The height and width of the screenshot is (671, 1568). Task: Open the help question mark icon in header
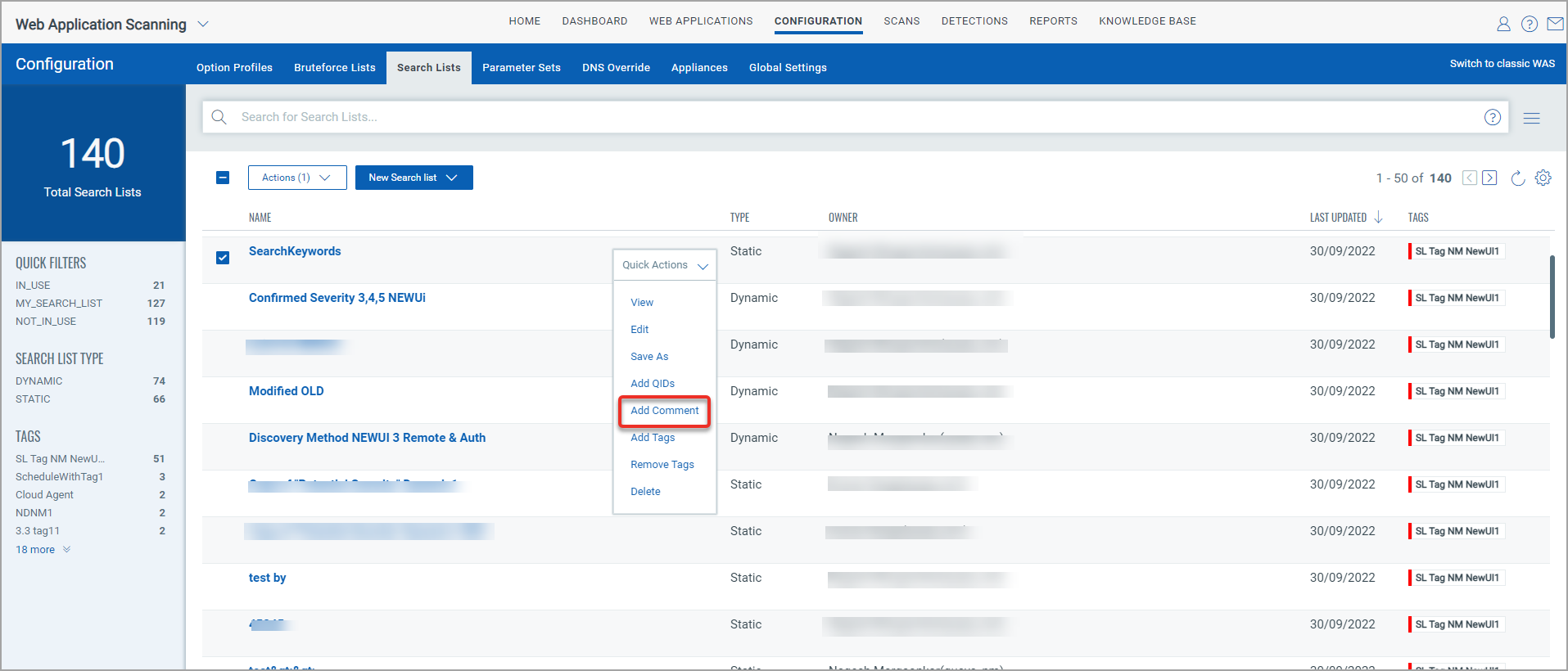[1529, 24]
